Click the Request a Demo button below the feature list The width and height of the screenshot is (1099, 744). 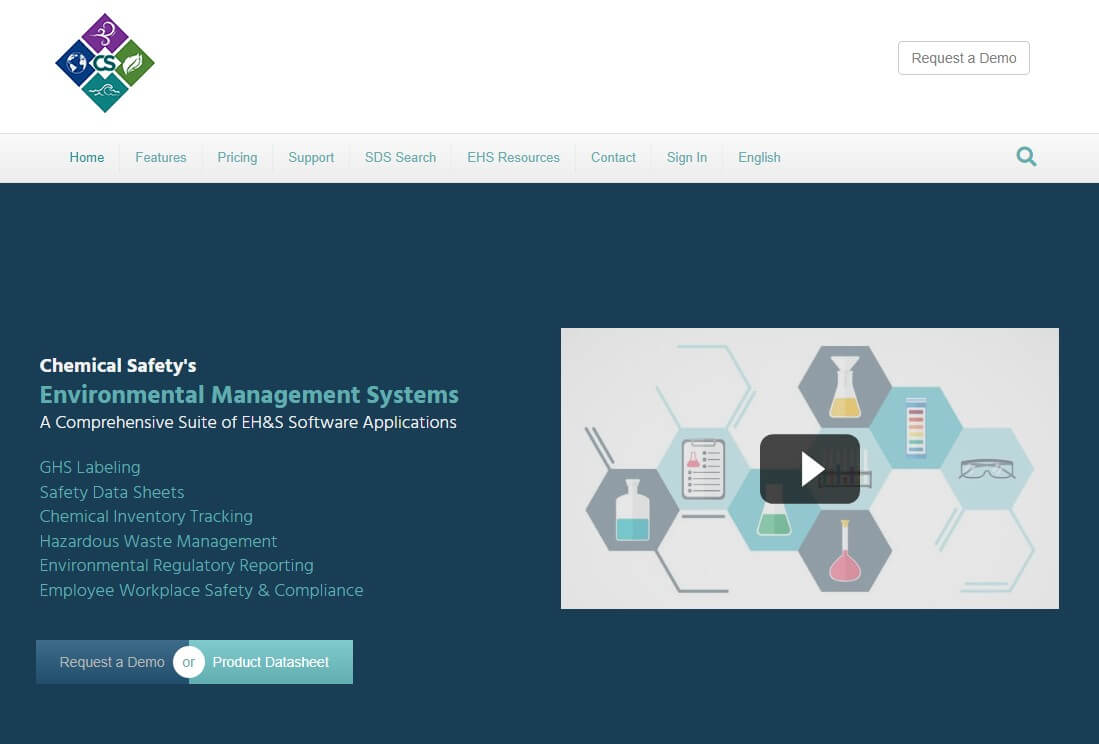pos(112,662)
